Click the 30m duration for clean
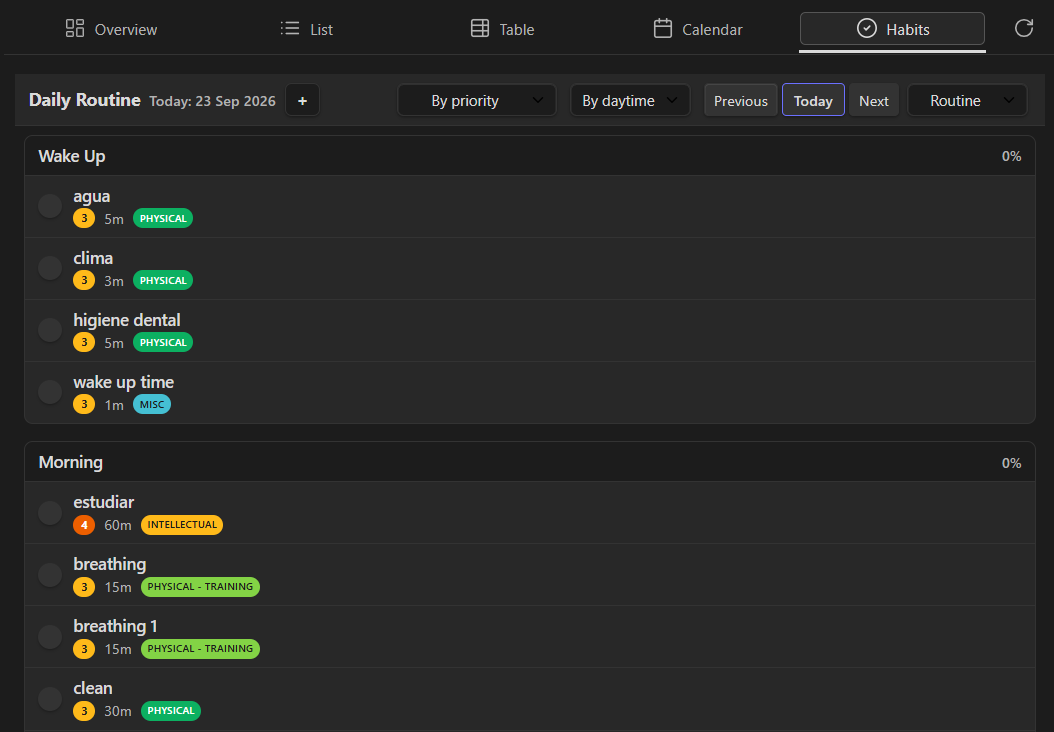This screenshot has height=732, width=1054. (118, 710)
